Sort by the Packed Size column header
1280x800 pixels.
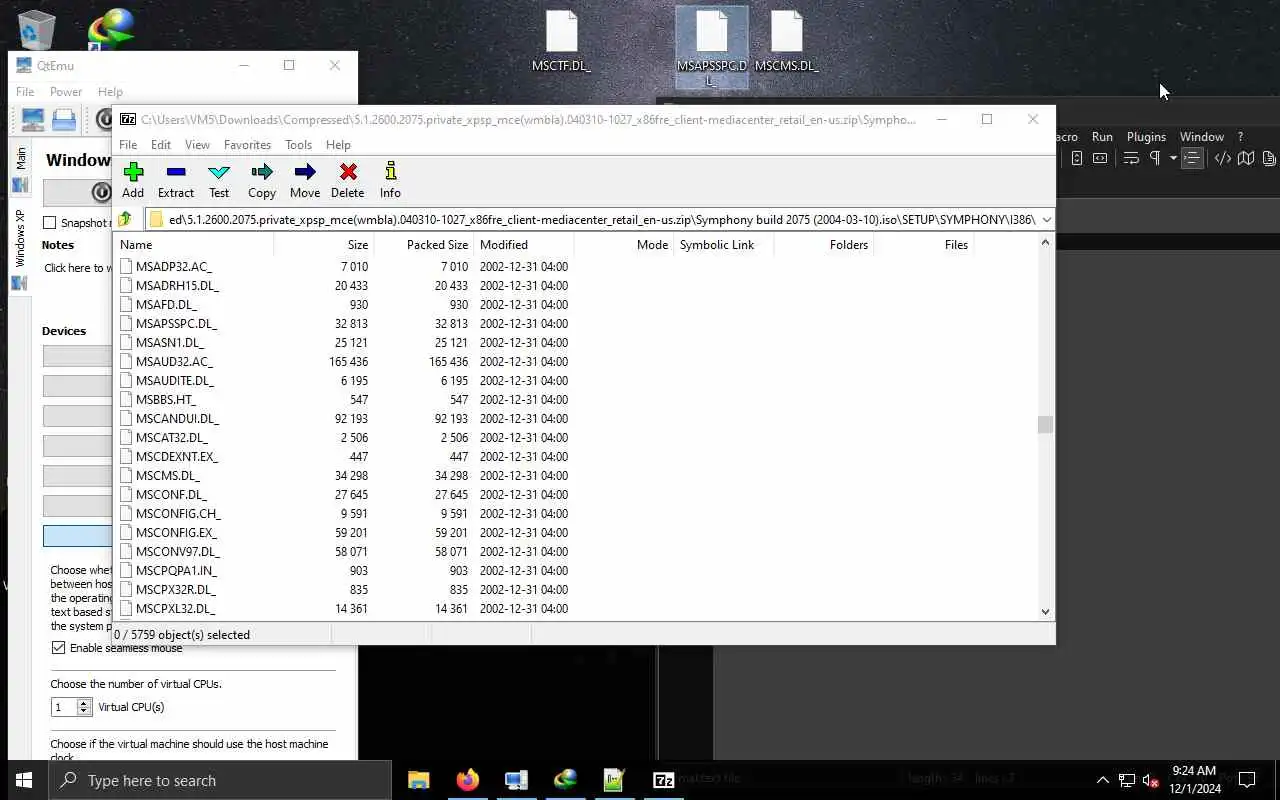pyautogui.click(x=423, y=245)
